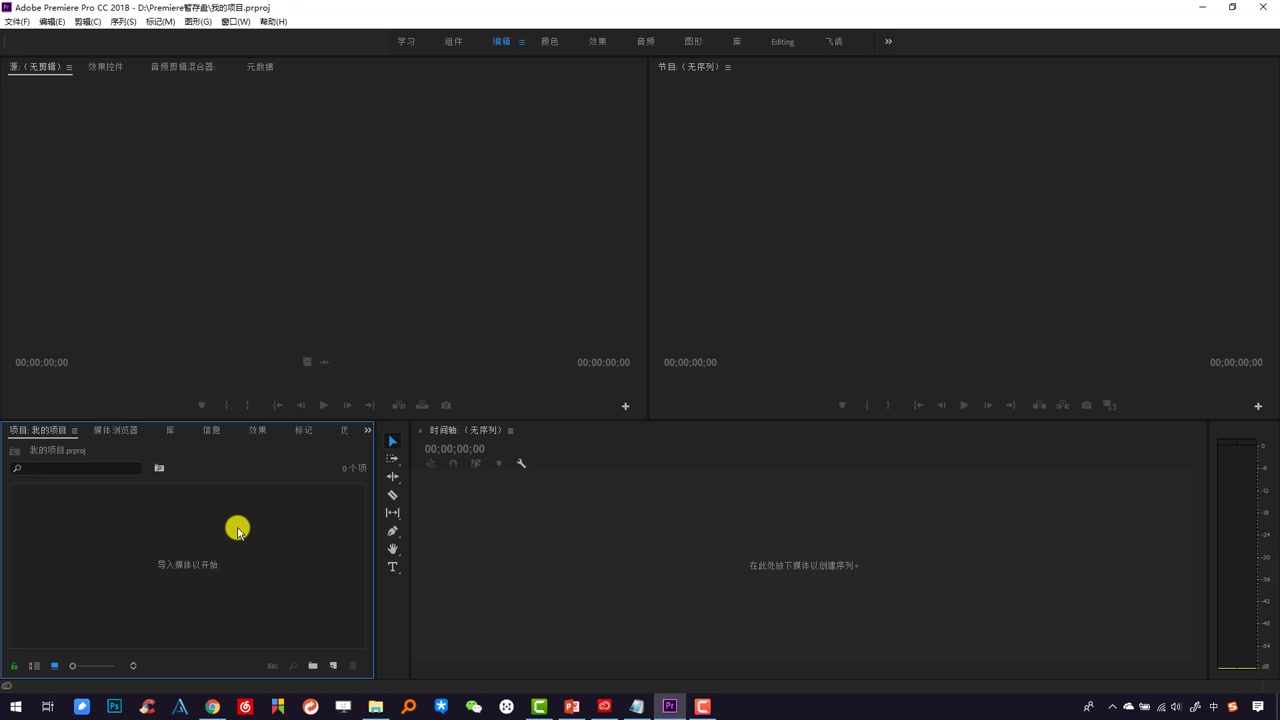Image resolution: width=1280 pixels, height=720 pixels.
Task: Toggle drag video only in Source monitor
Action: click(x=307, y=362)
